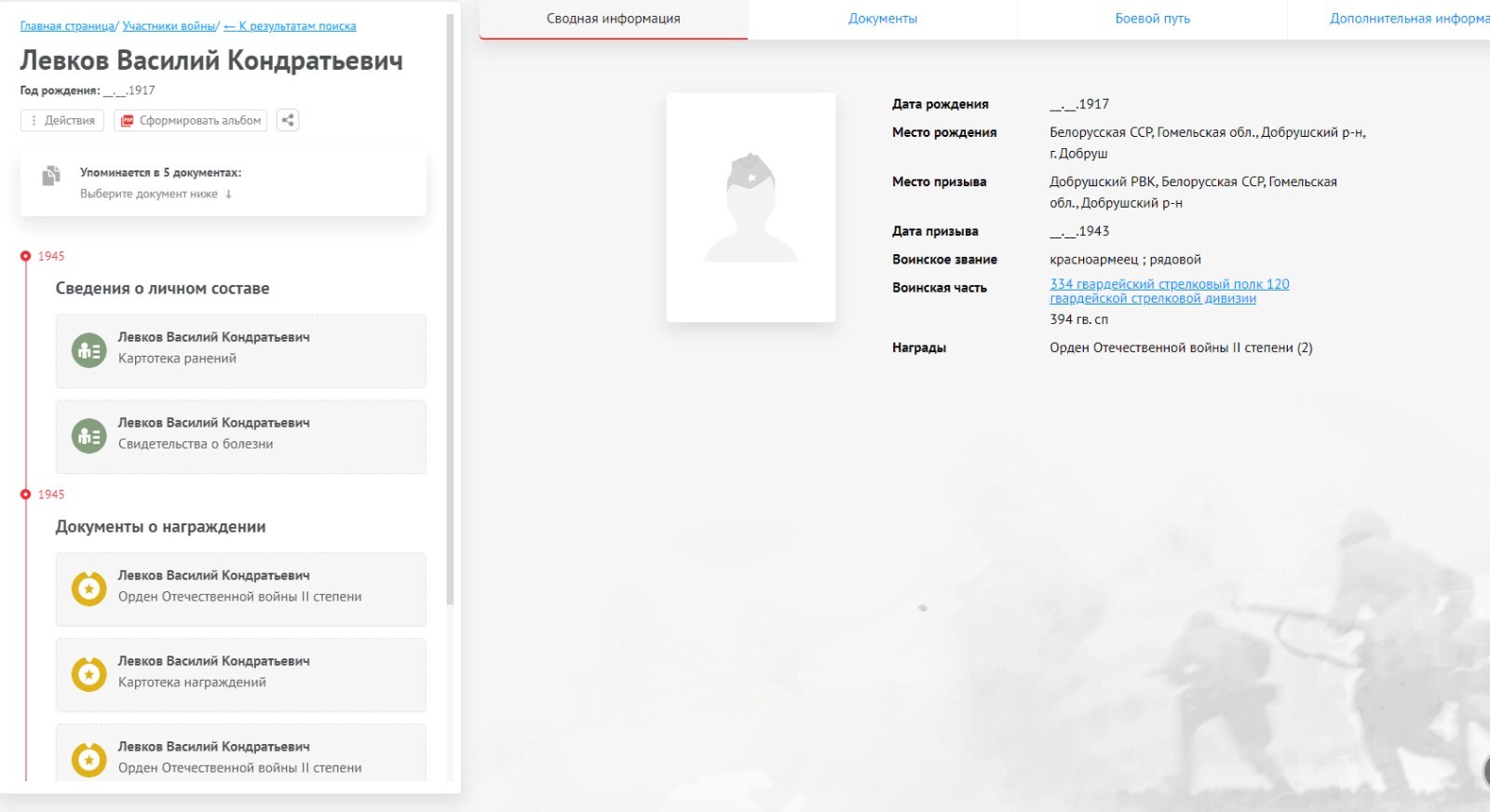Screen dimensions: 1490x812
Task: Click the green icon beside Свидетельства о болезни
Action: [x=89, y=437]
